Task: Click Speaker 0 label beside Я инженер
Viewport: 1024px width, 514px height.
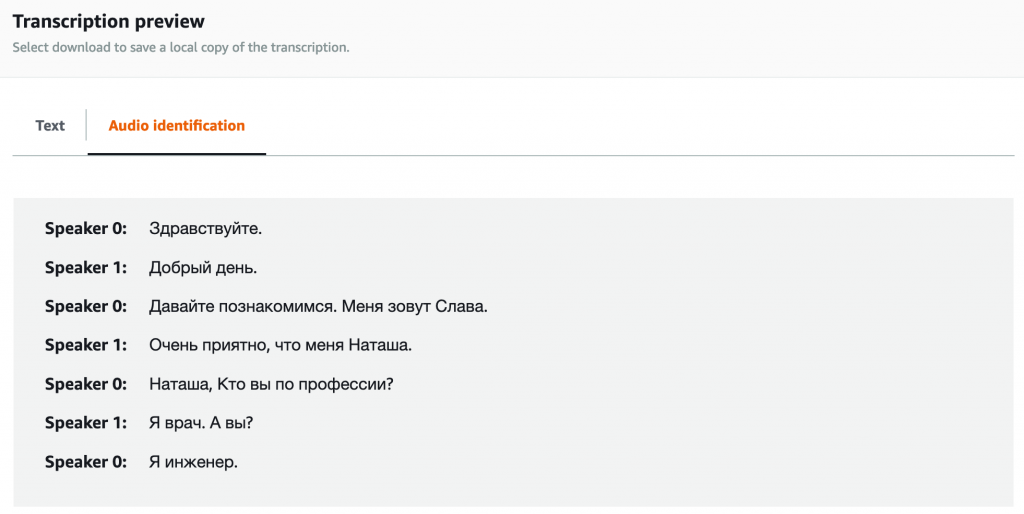Action: (86, 462)
